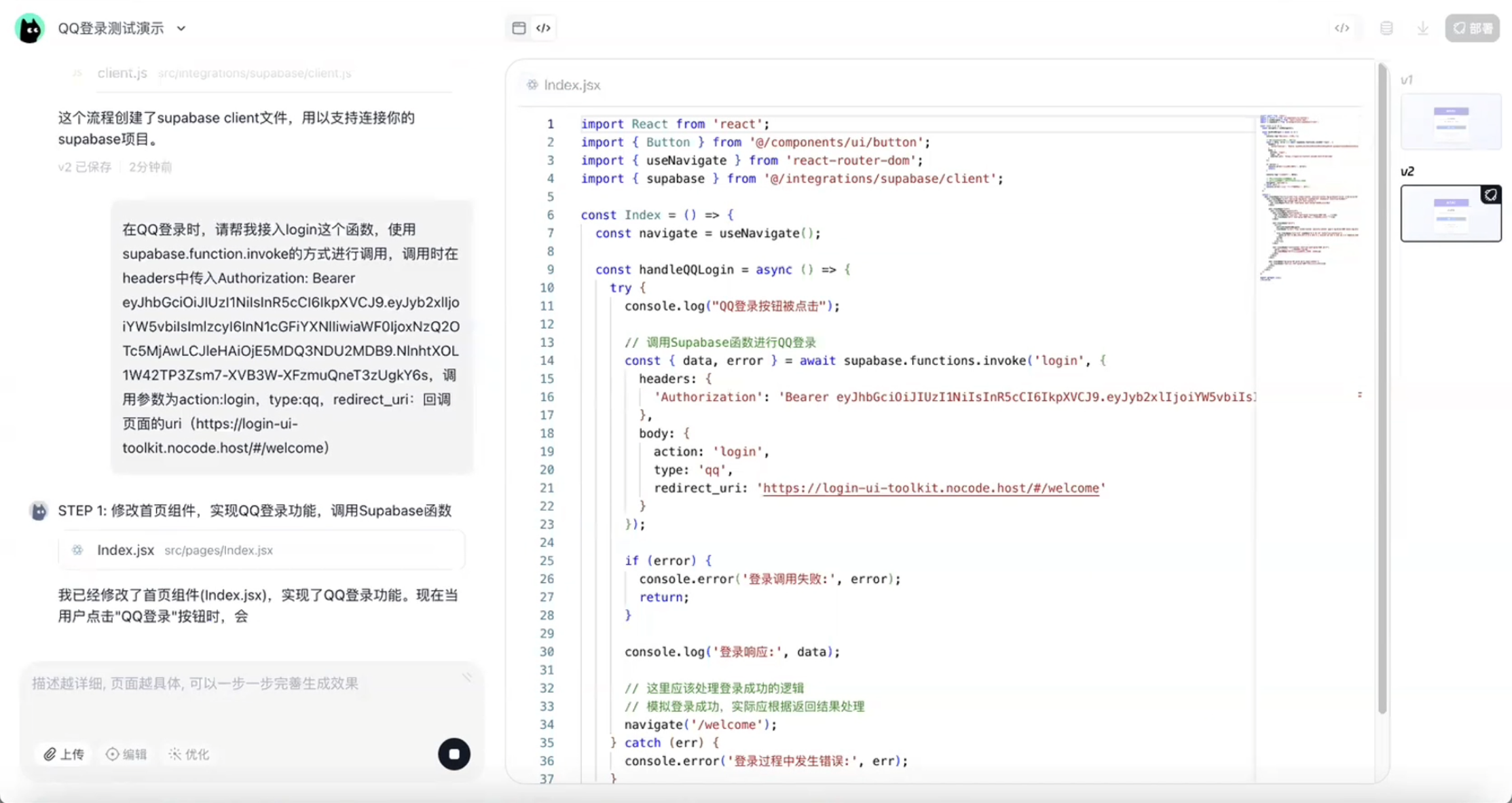
Task: Open the client.js file card in chat
Action: (261, 73)
